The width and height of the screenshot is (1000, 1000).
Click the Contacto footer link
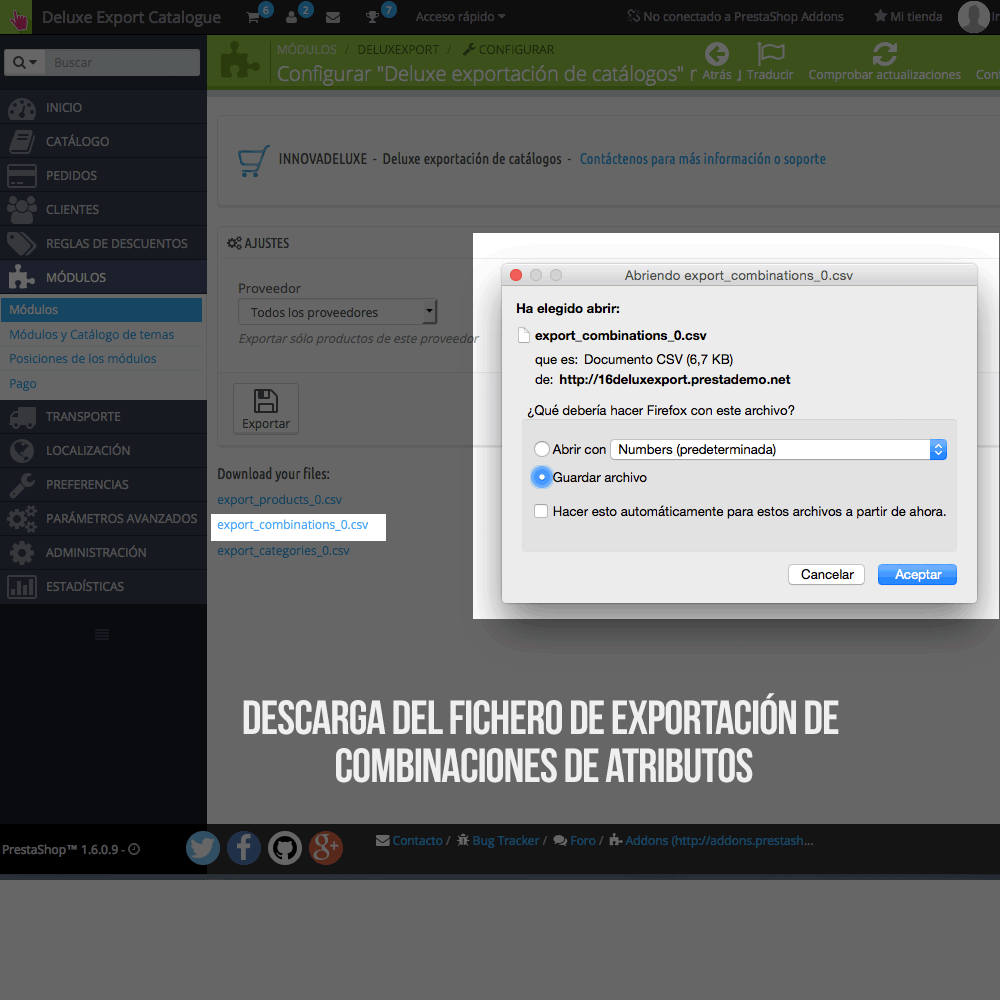tap(410, 841)
